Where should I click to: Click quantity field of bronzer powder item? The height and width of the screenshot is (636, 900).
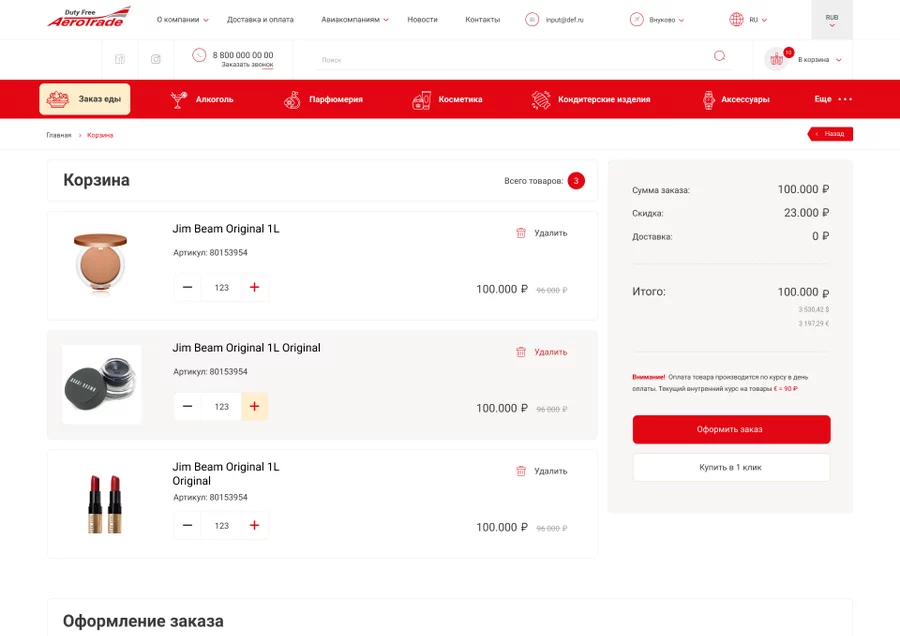[x=222, y=288]
